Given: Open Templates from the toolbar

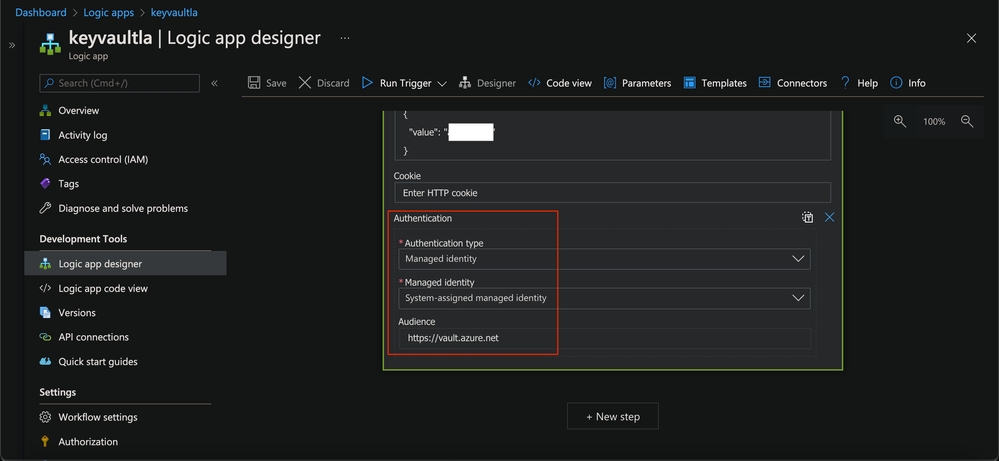Looking at the screenshot, I should click(x=715, y=83).
